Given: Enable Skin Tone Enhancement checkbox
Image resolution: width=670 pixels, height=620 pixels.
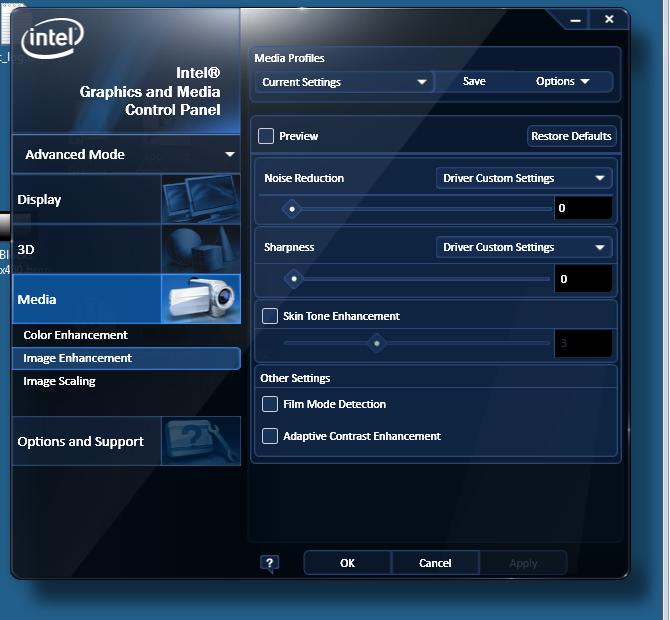Looking at the screenshot, I should pyautogui.click(x=270, y=316).
